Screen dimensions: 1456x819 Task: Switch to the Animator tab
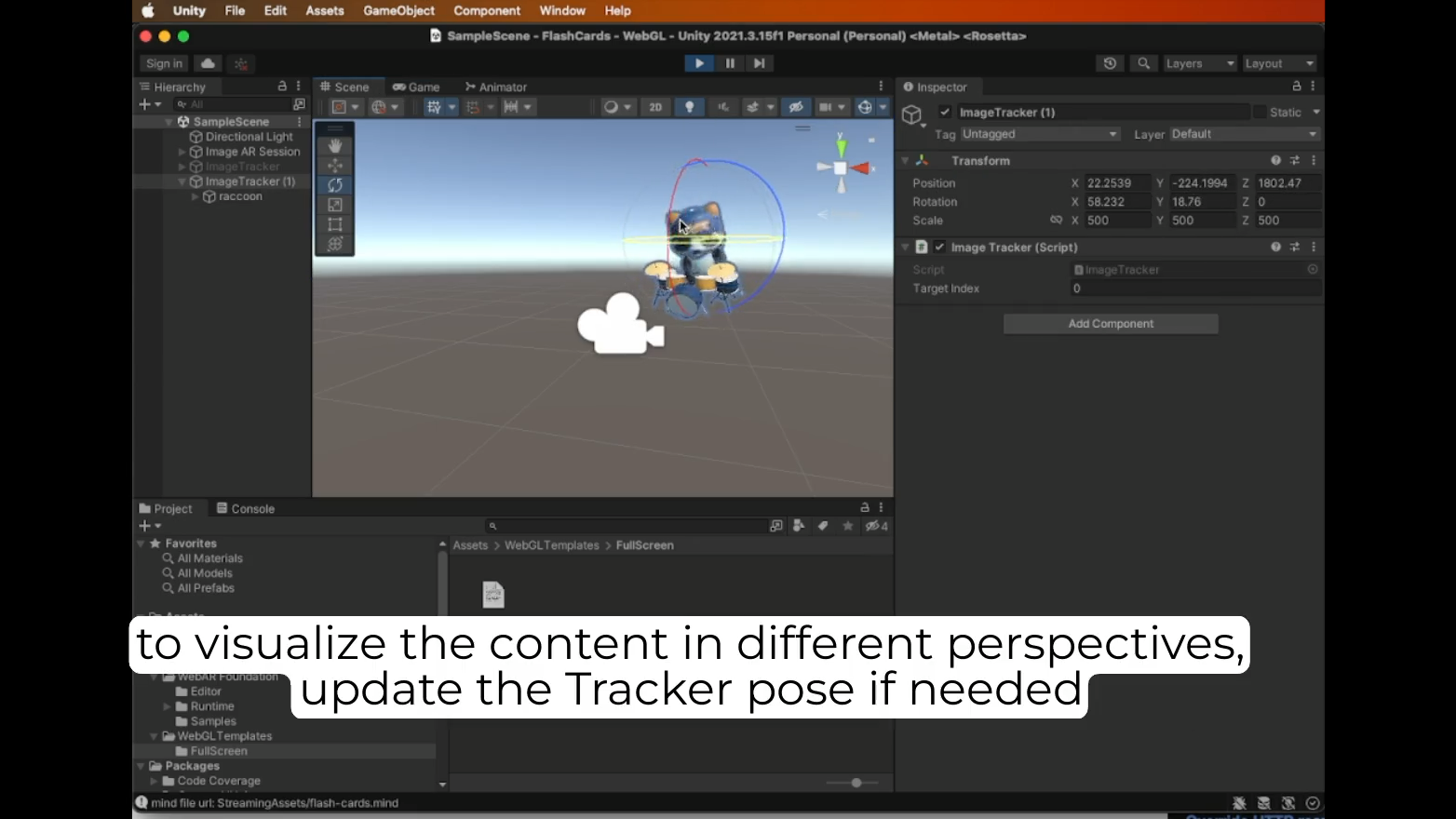pyautogui.click(x=496, y=87)
